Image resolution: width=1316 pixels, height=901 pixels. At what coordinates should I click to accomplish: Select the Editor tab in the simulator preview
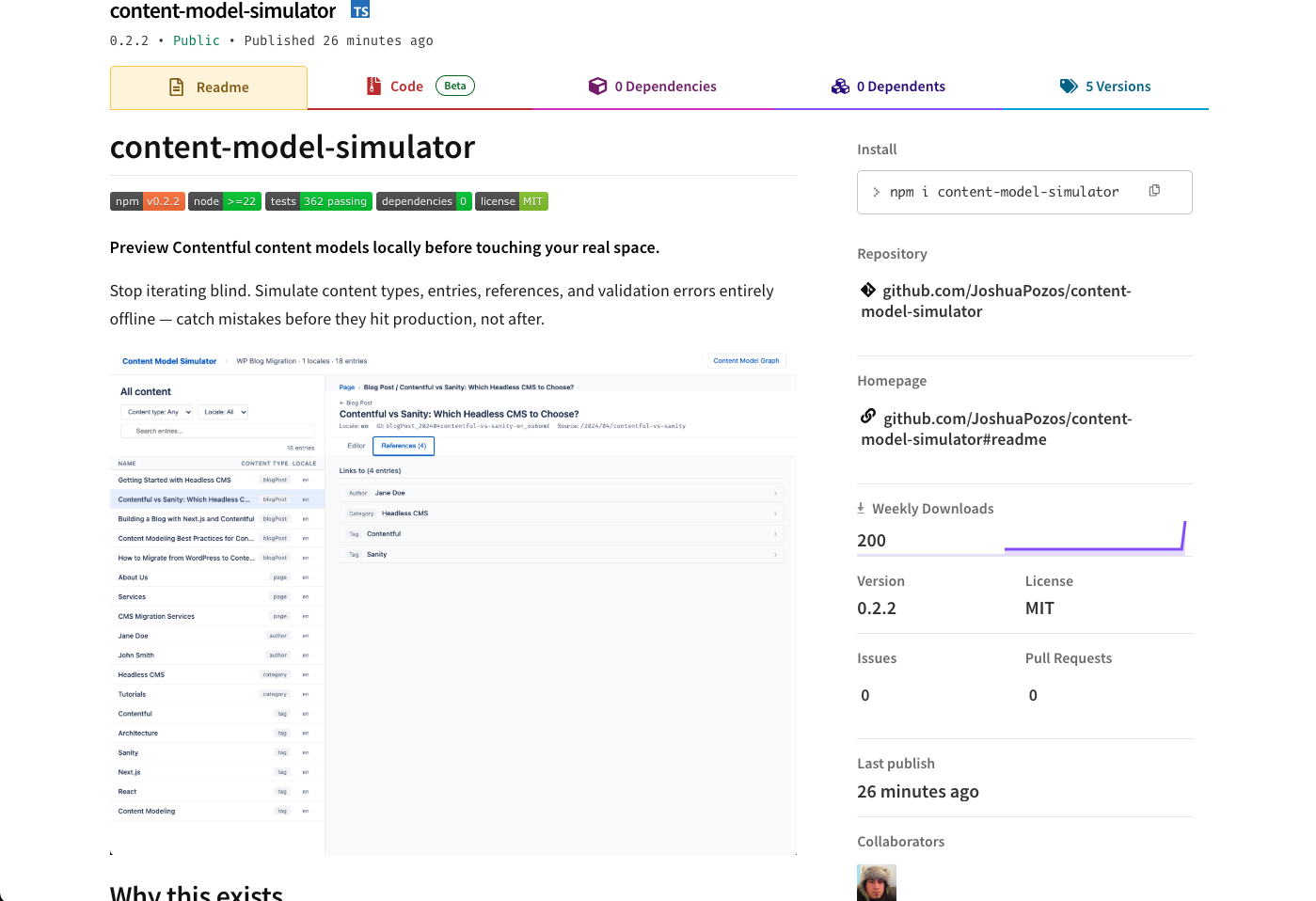coord(355,446)
